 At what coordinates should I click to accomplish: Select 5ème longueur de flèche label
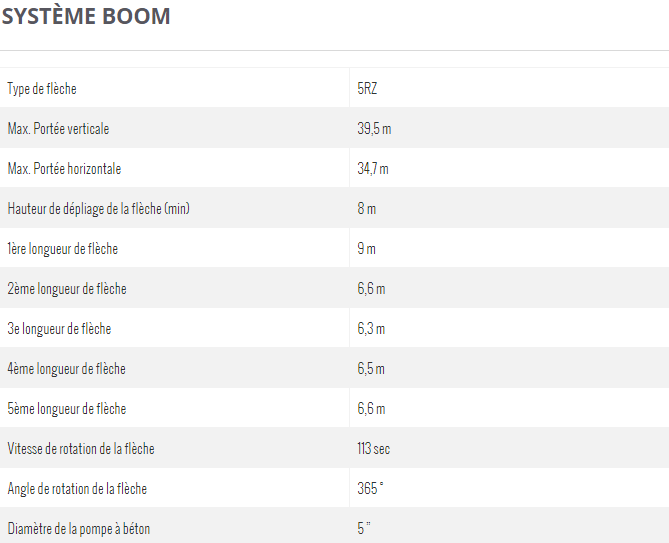[x=66, y=409]
